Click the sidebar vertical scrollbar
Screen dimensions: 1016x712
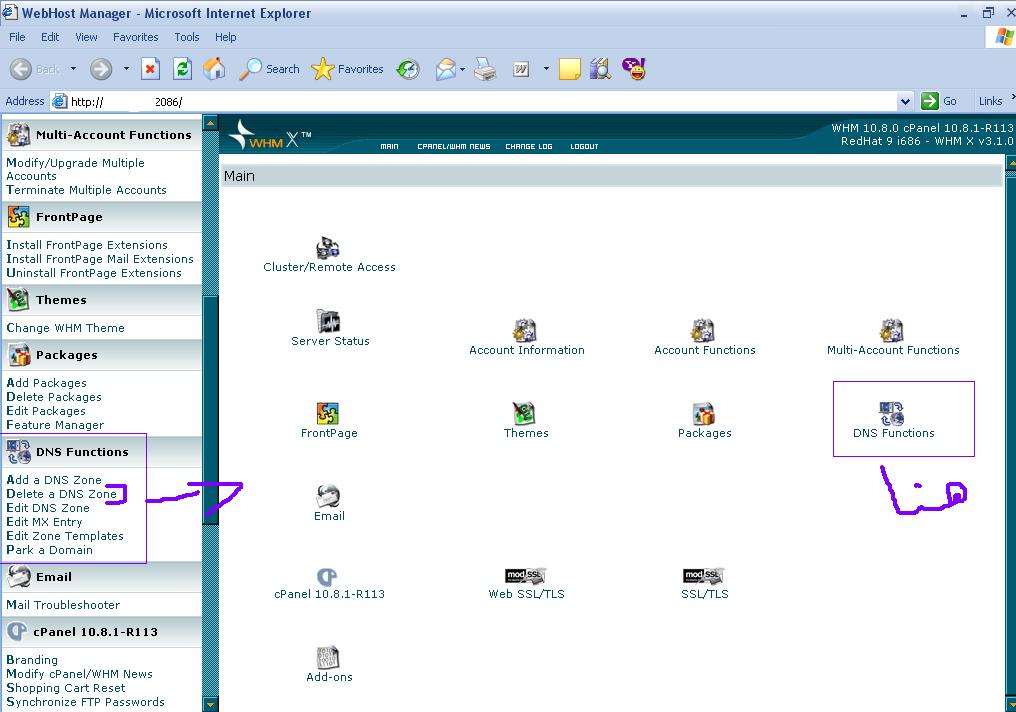tap(210, 400)
